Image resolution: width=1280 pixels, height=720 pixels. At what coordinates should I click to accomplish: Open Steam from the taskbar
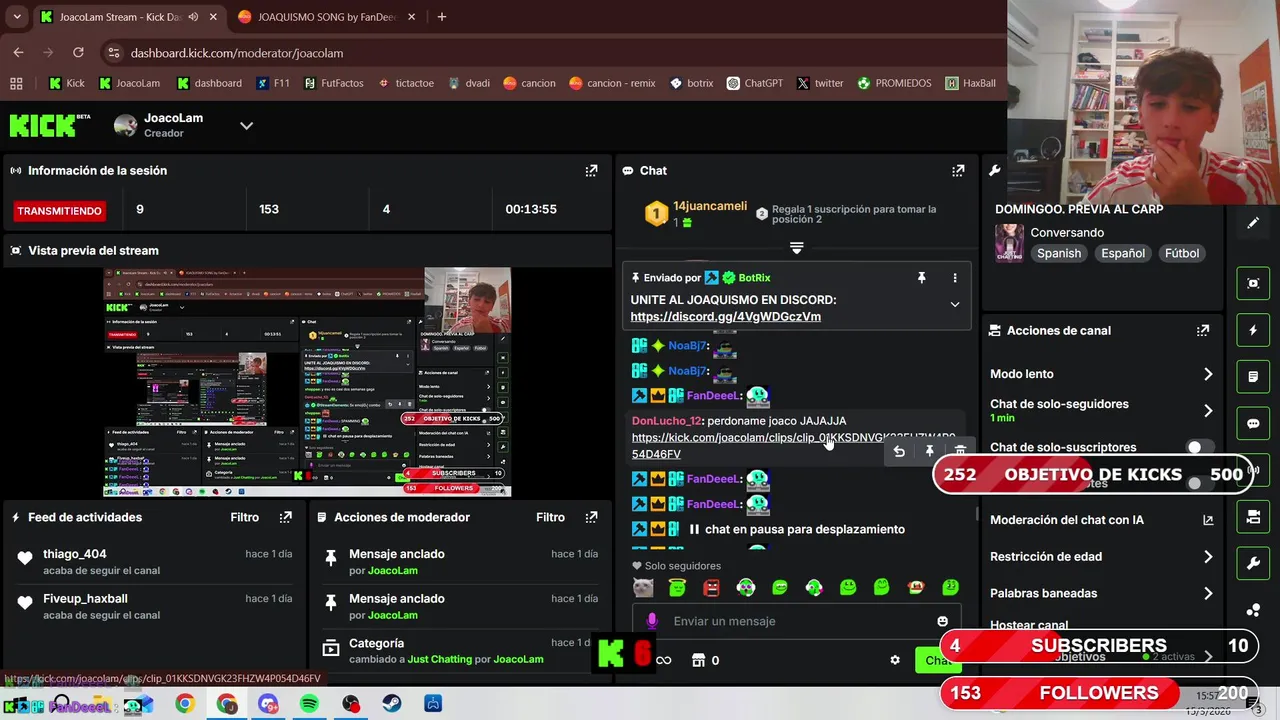click(392, 704)
